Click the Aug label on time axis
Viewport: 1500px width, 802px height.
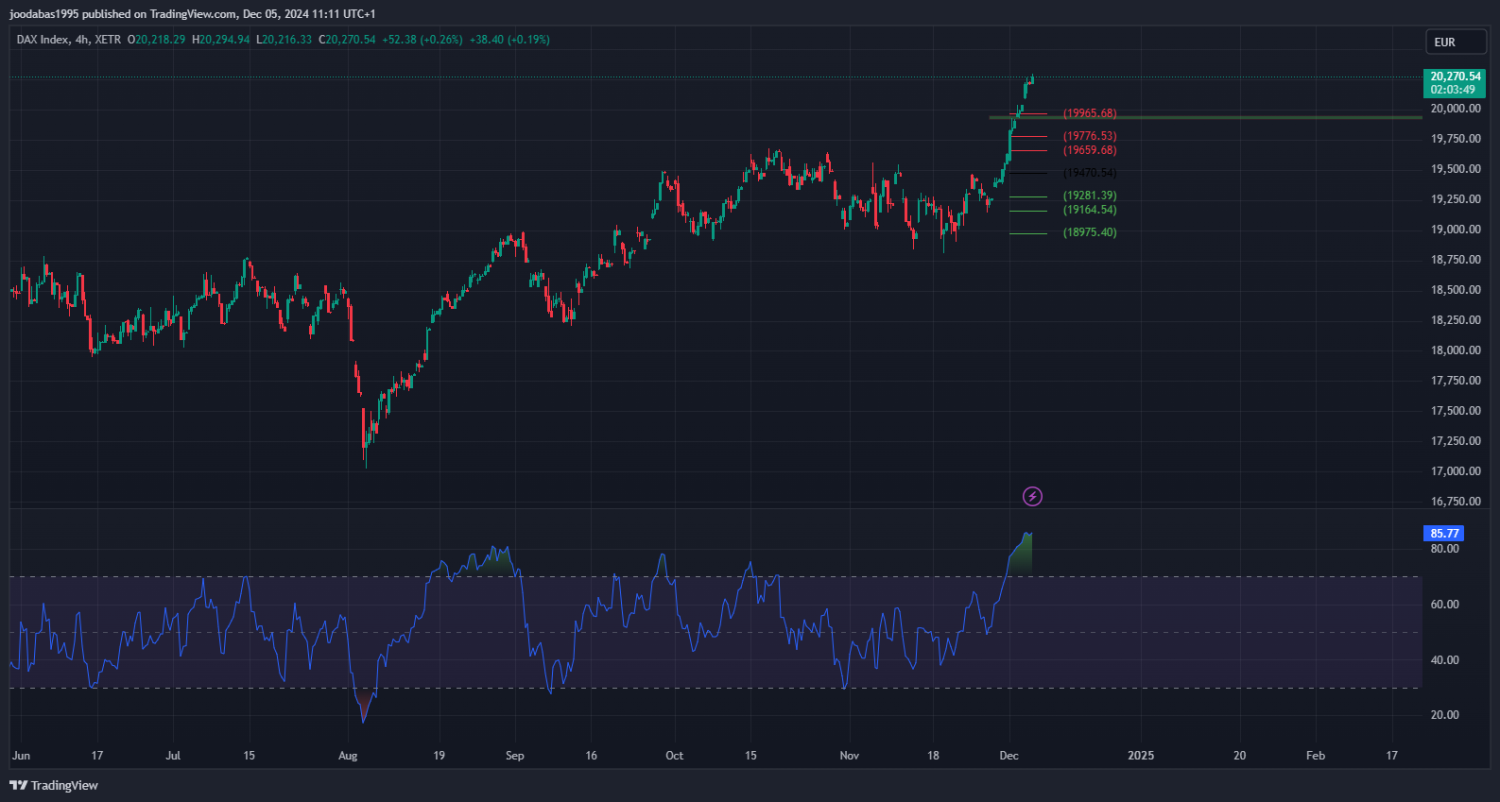pyautogui.click(x=347, y=756)
